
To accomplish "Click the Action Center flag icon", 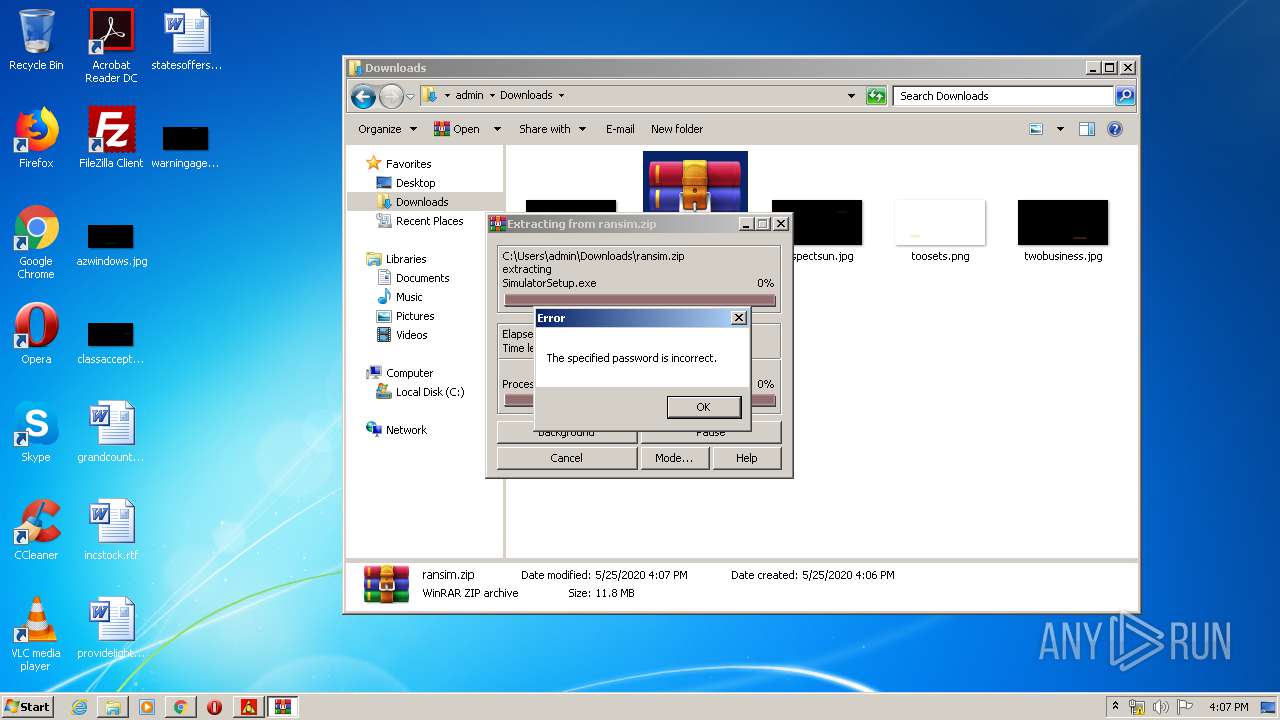I will pos(1184,707).
